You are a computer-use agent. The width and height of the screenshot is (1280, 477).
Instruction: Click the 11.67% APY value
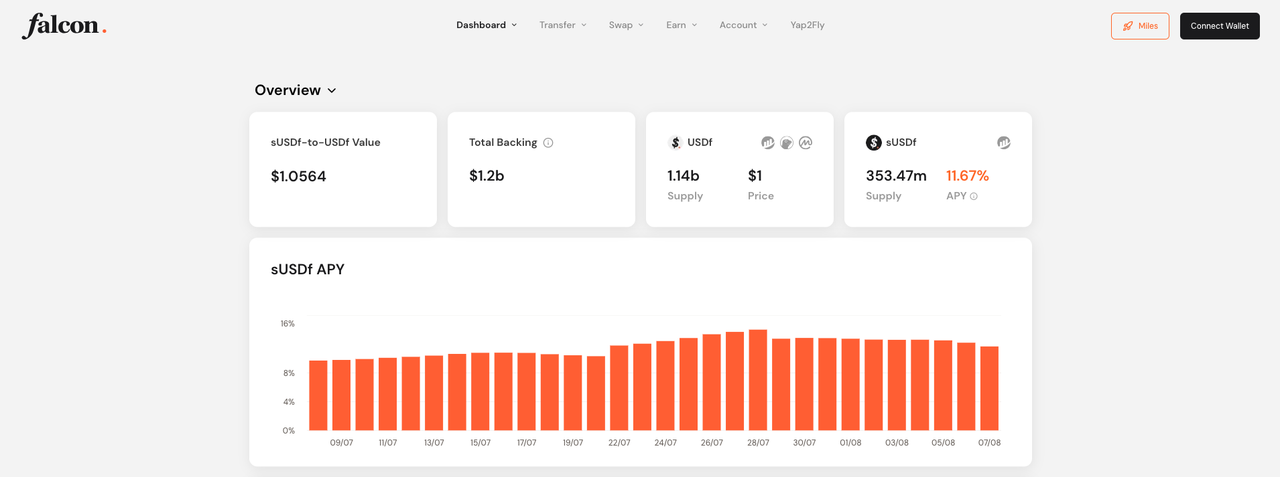967,176
